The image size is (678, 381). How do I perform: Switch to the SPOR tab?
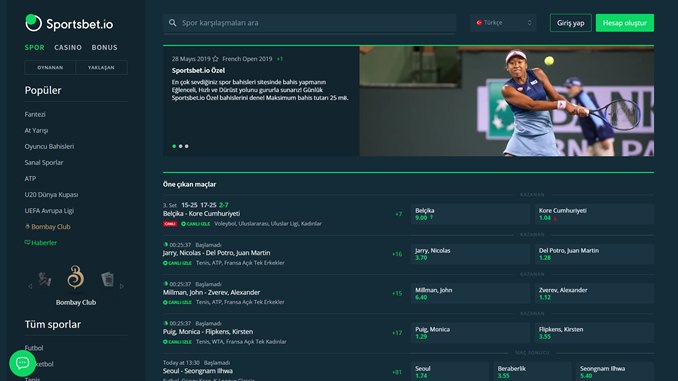(35, 48)
